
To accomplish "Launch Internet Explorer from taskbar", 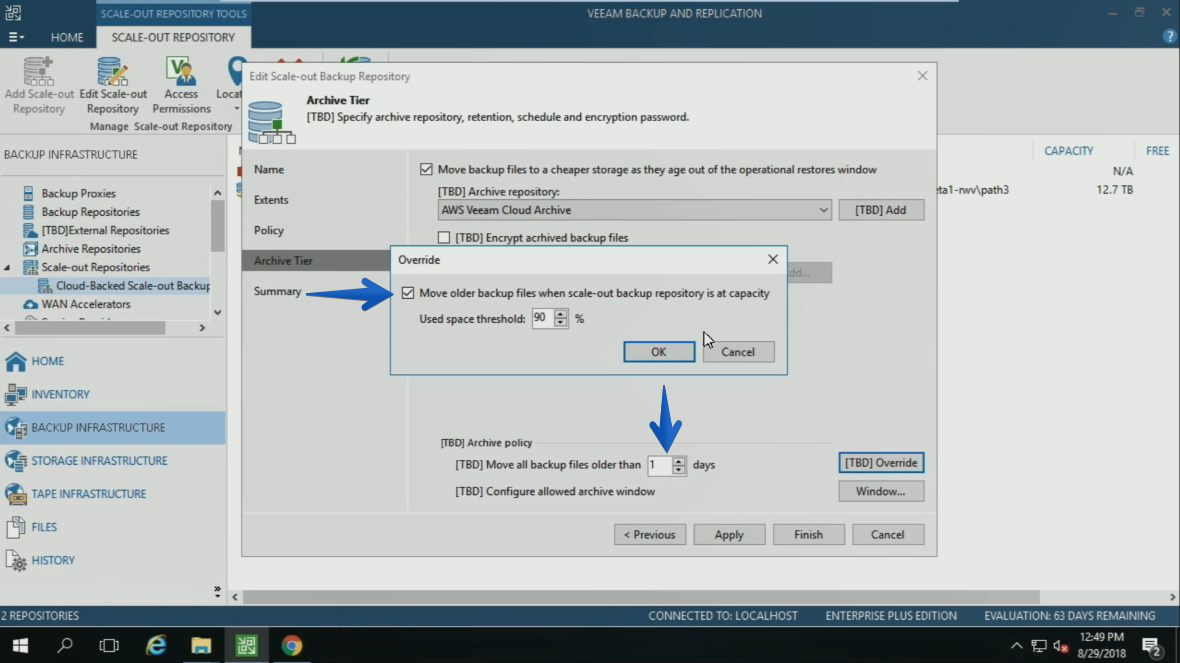I will pyautogui.click(x=156, y=646).
